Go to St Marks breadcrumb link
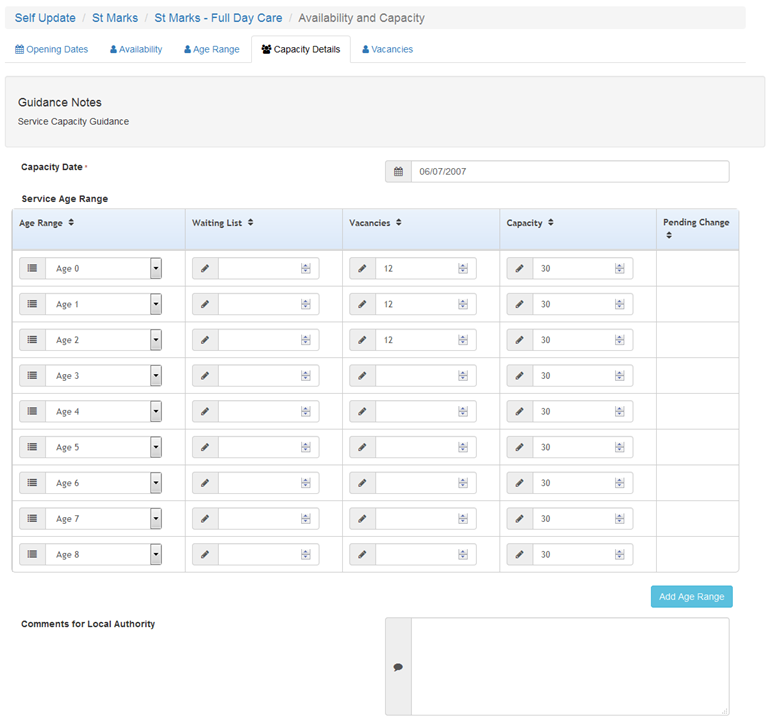Image resolution: width=770 pixels, height=723 pixels. coord(115,18)
